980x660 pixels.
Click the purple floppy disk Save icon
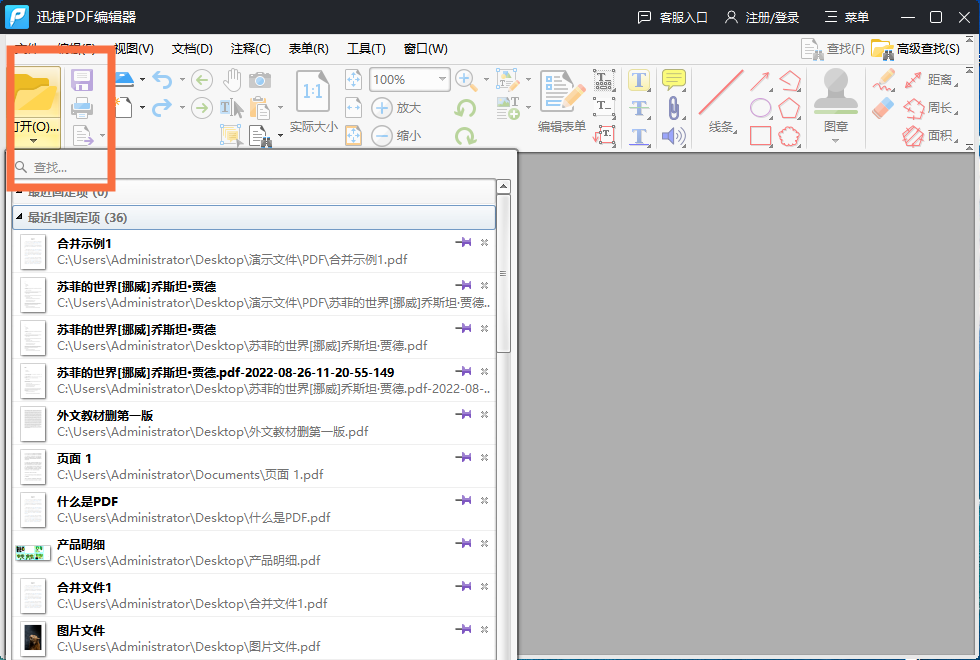[x=82, y=80]
